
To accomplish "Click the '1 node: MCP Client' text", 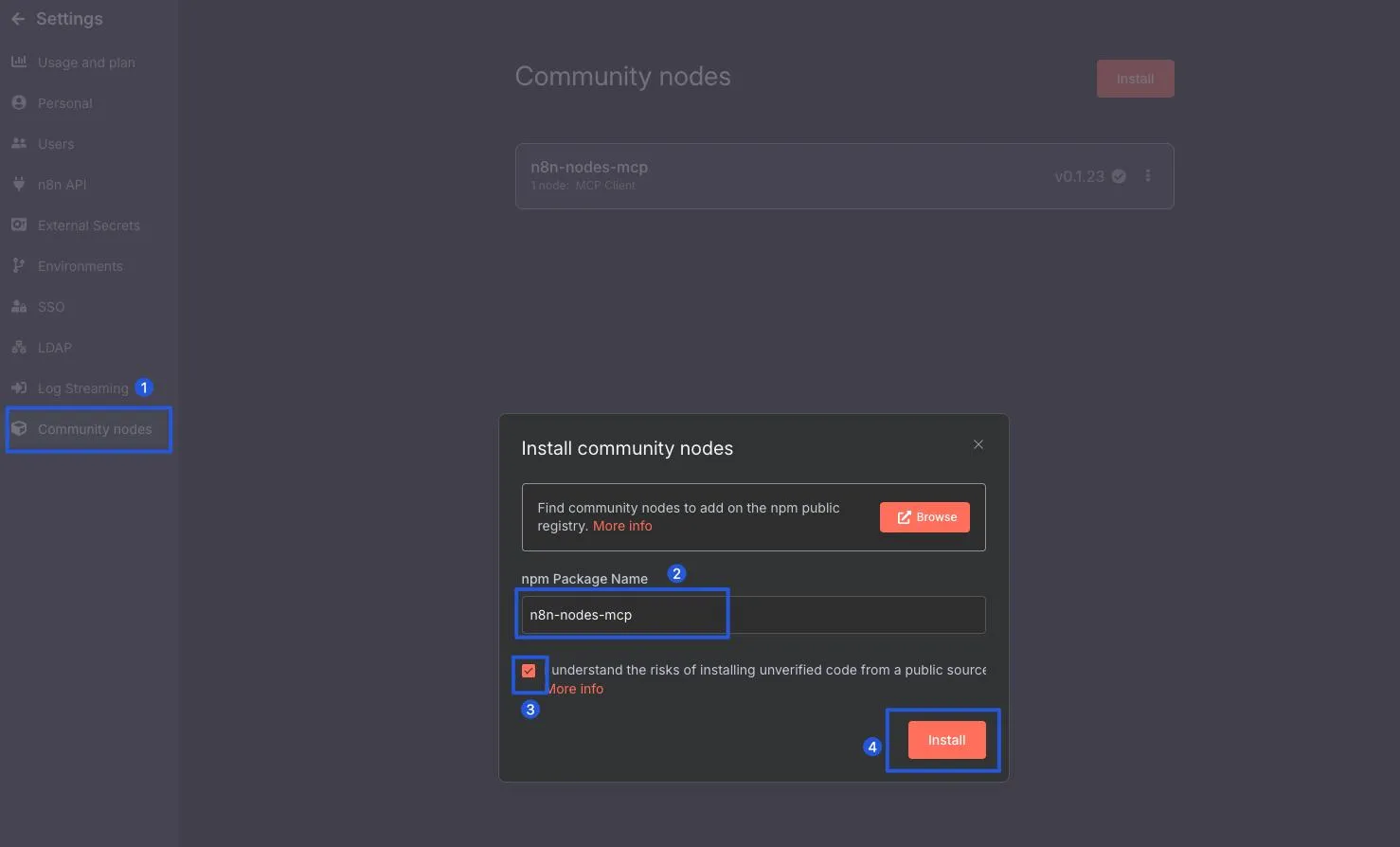I will 583,186.
